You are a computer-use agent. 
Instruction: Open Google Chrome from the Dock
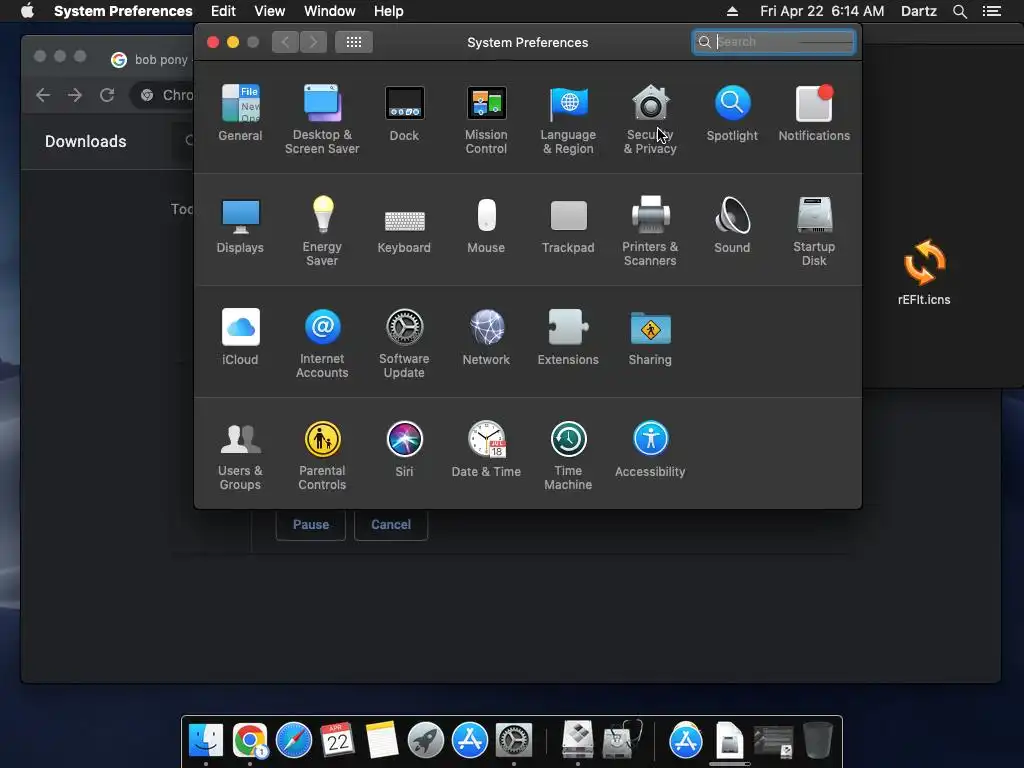250,741
